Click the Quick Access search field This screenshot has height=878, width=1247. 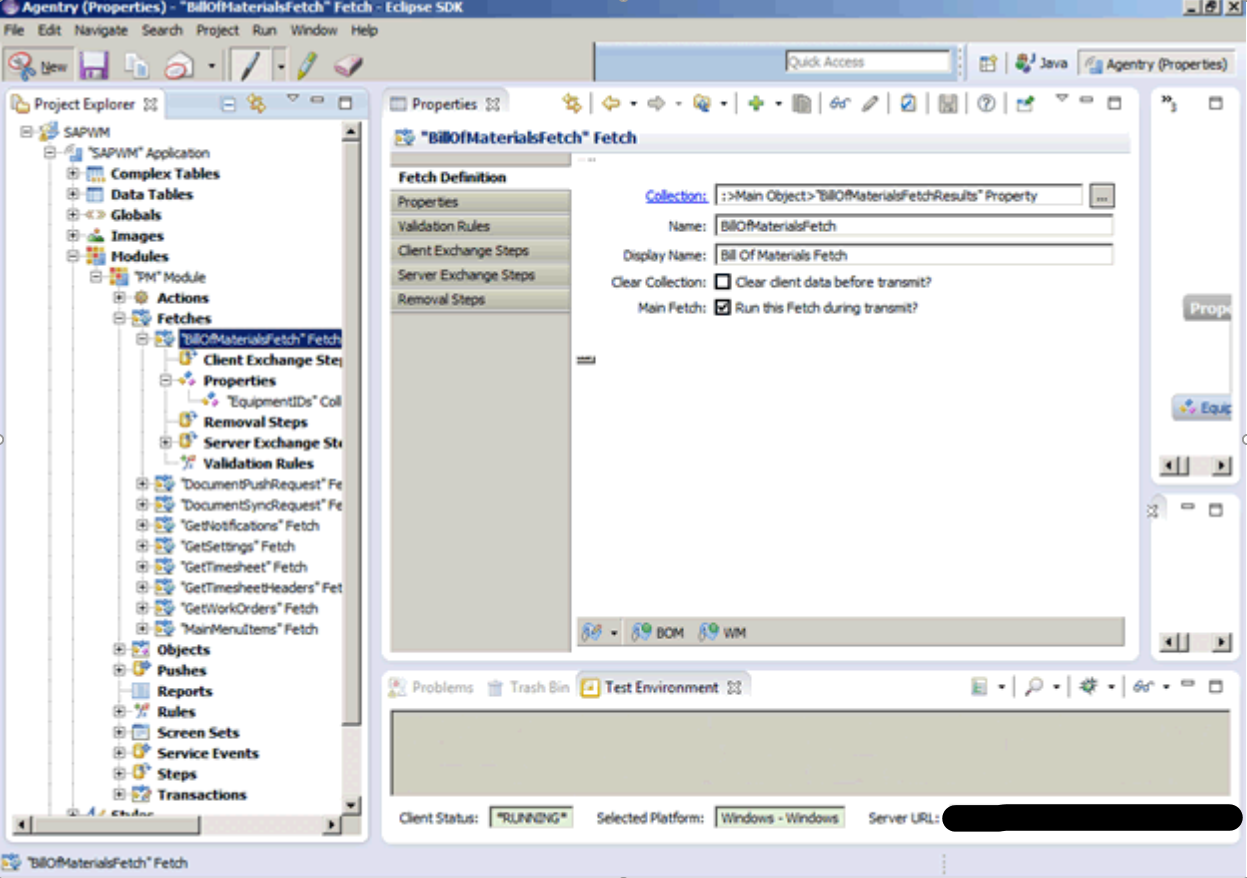(867, 62)
